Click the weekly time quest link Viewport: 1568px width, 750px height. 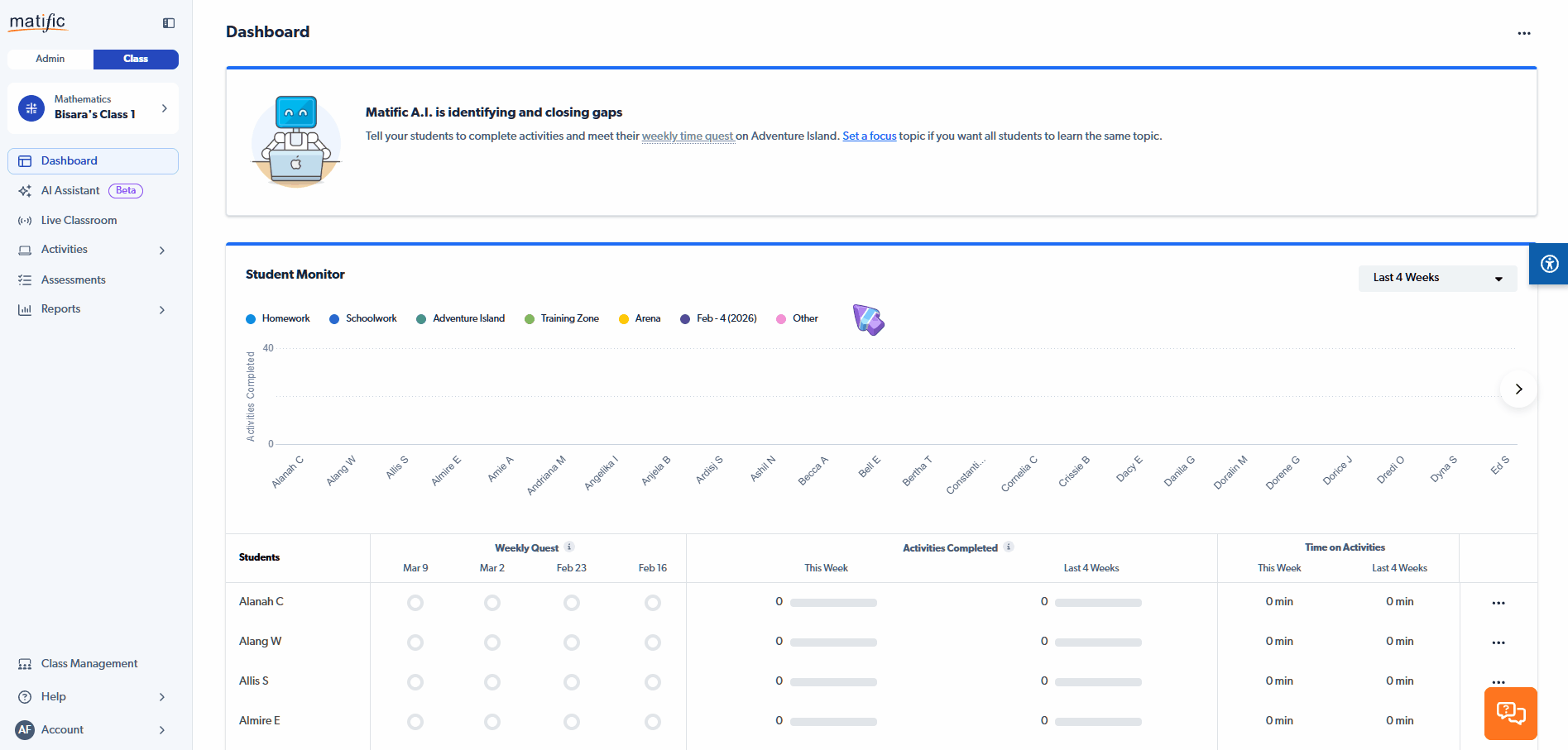[x=687, y=136]
